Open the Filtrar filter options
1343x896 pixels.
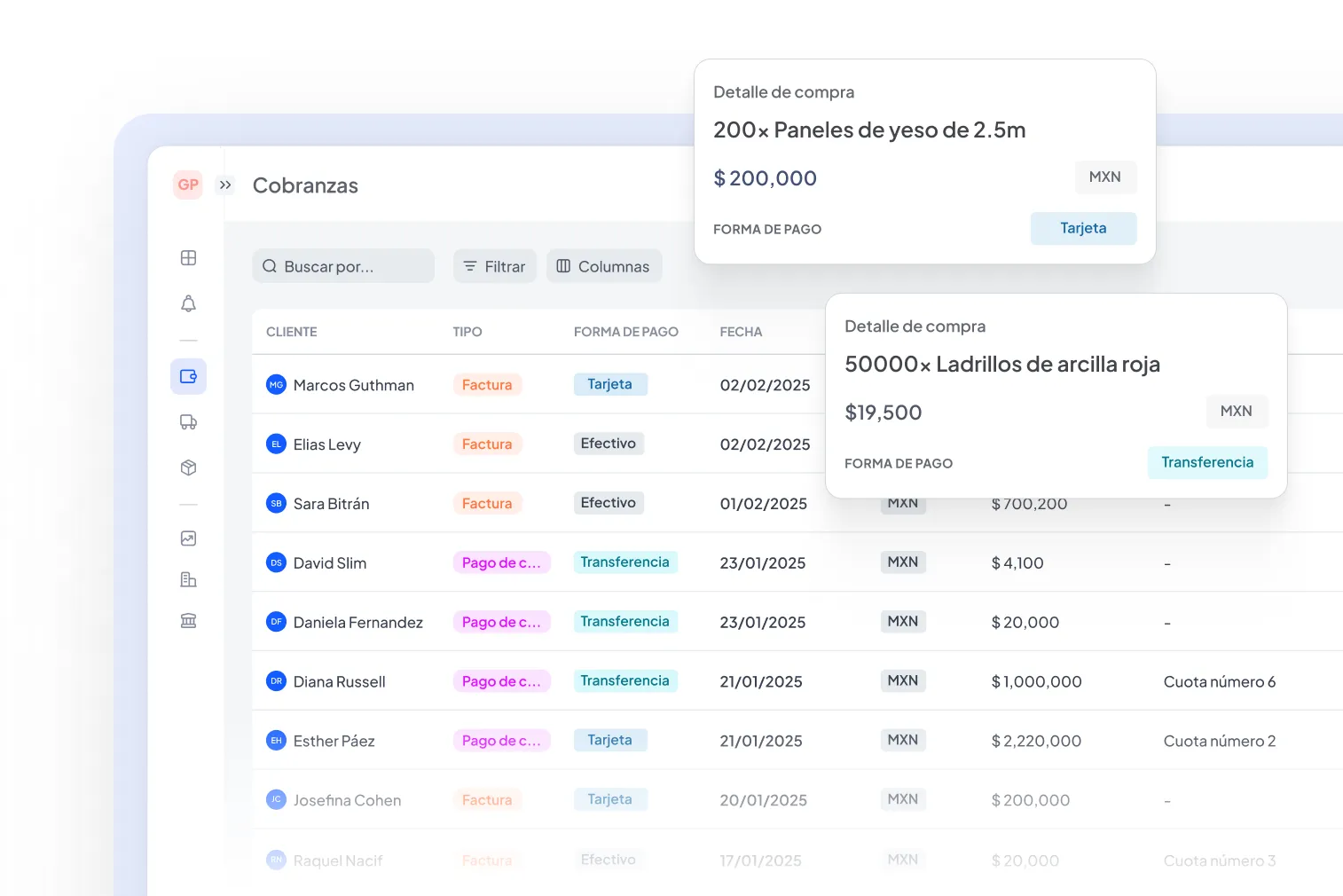pos(494,265)
